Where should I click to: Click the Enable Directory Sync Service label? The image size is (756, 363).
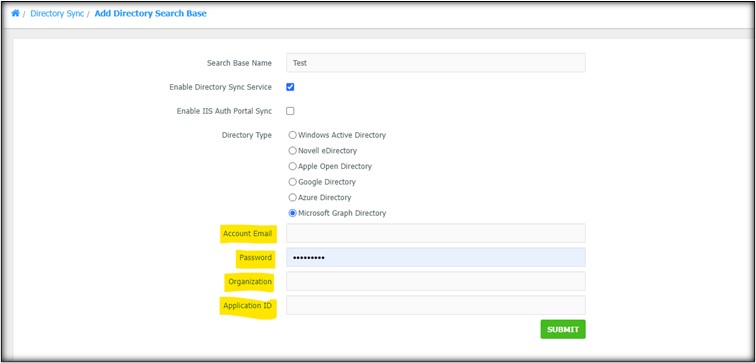220,87
